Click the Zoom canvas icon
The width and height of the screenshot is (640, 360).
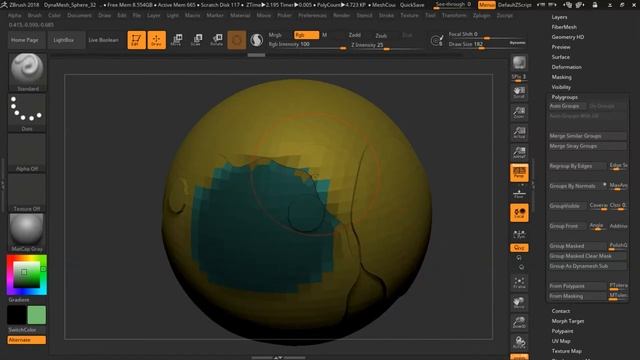pyautogui.click(x=519, y=112)
